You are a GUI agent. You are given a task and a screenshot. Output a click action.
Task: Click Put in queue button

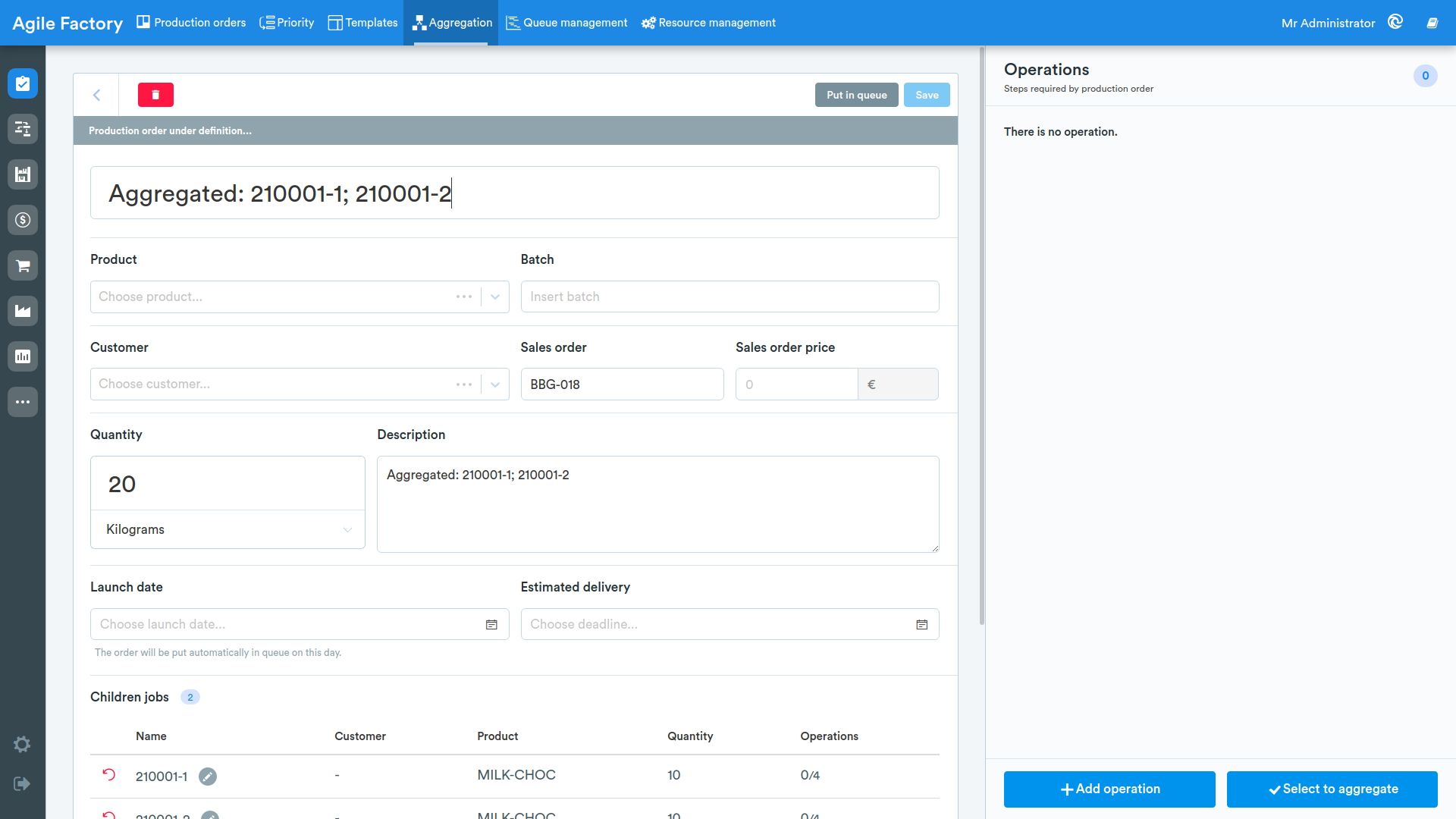tap(857, 95)
